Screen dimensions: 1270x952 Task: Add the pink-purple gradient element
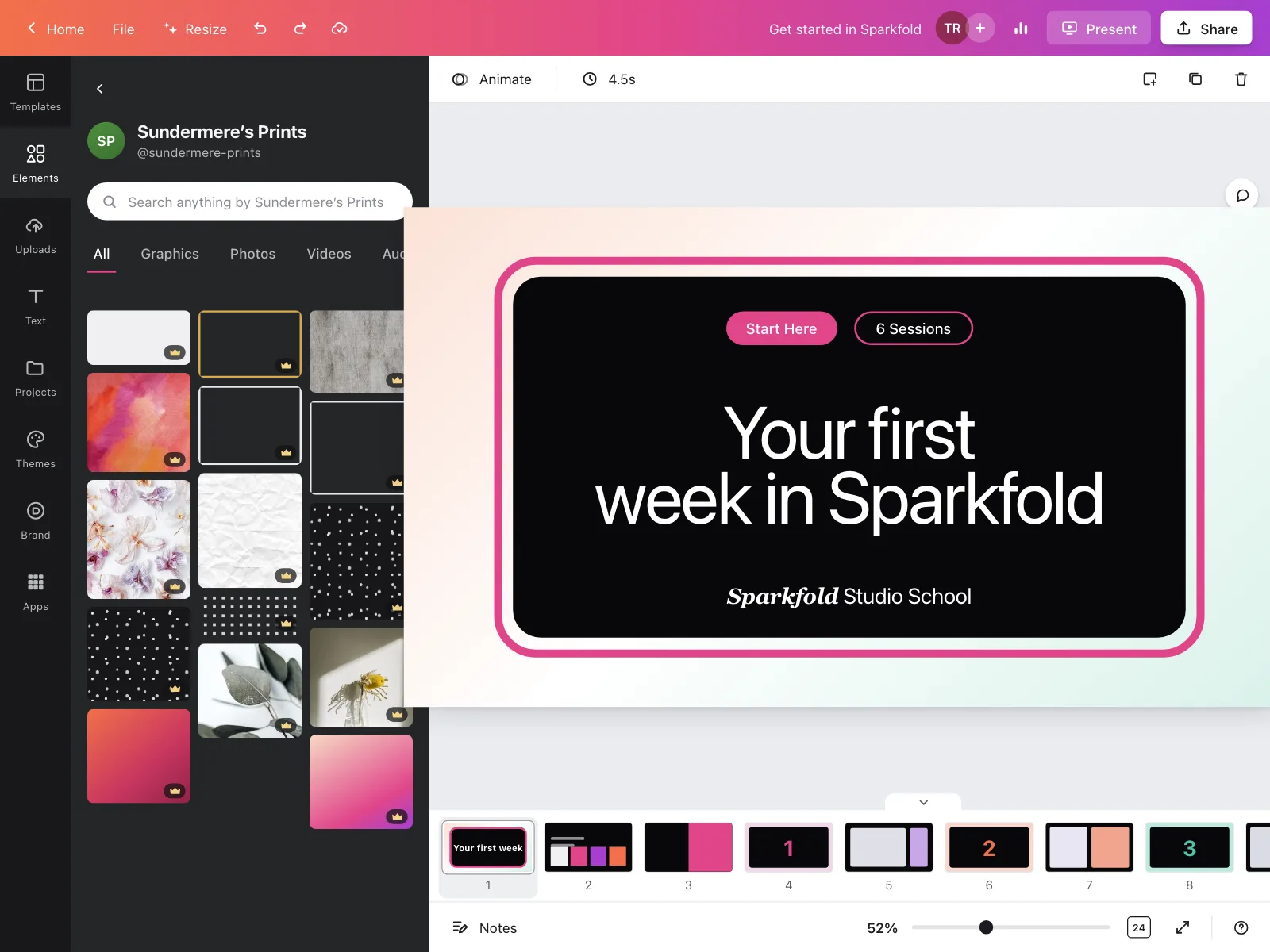(x=361, y=782)
